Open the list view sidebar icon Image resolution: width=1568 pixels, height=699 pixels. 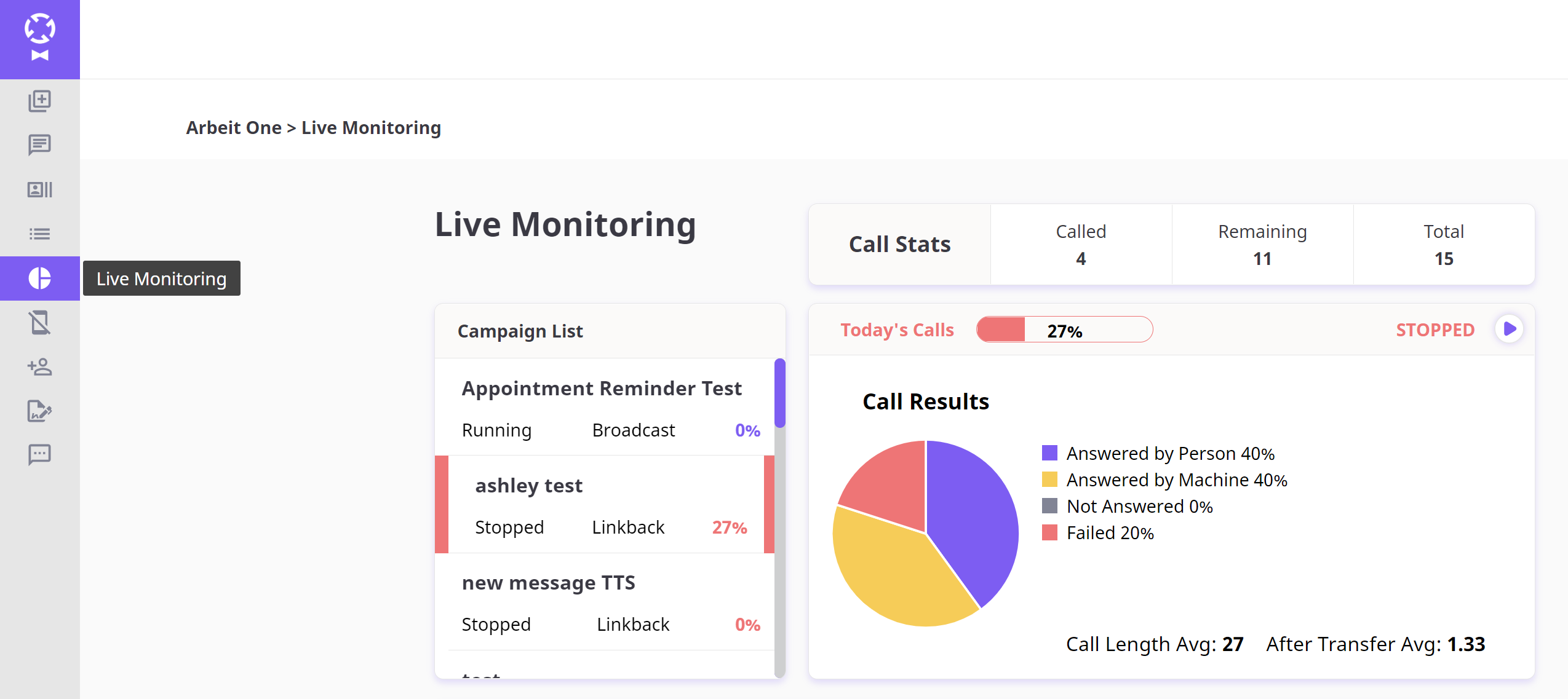40,234
